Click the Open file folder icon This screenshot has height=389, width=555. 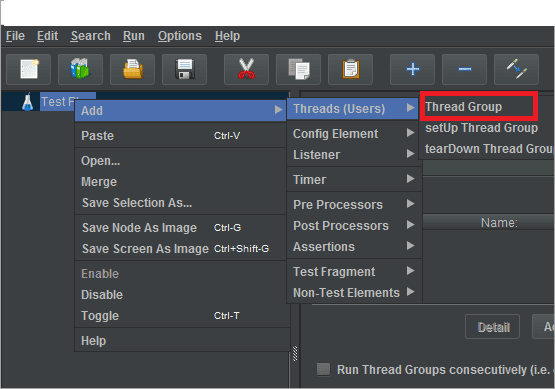click(x=132, y=69)
